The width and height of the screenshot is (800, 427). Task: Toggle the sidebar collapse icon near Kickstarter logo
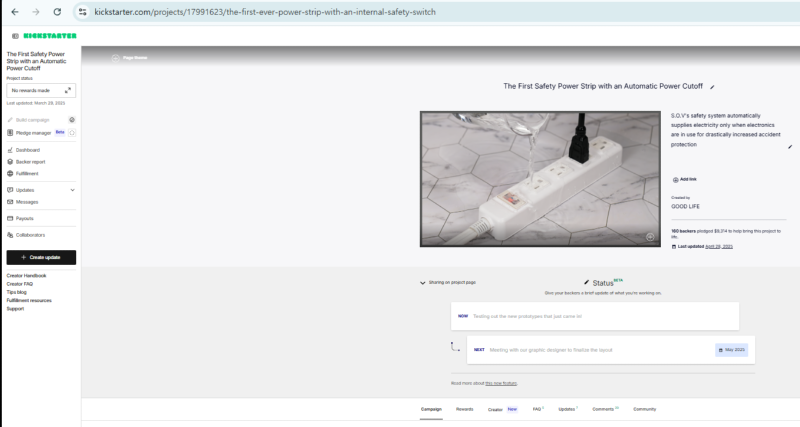15,36
